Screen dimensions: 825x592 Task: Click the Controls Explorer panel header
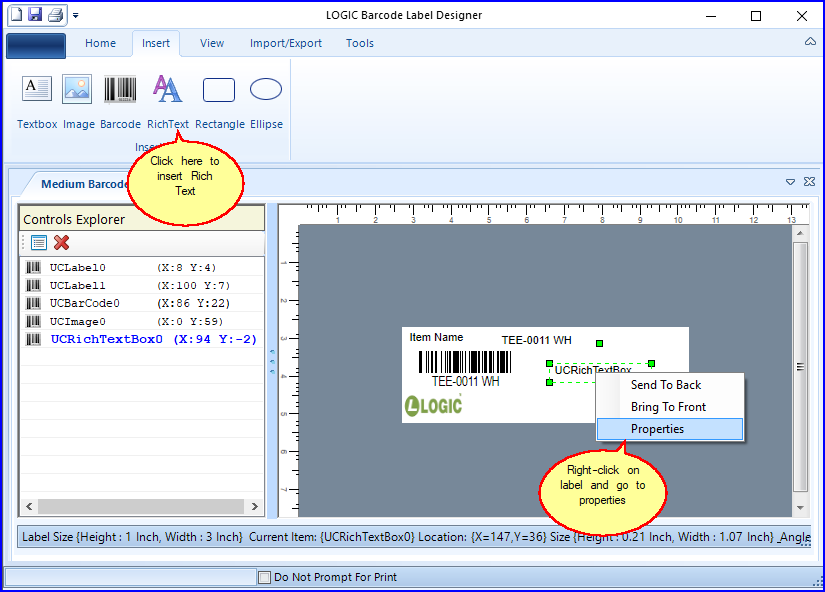pyautogui.click(x=142, y=219)
